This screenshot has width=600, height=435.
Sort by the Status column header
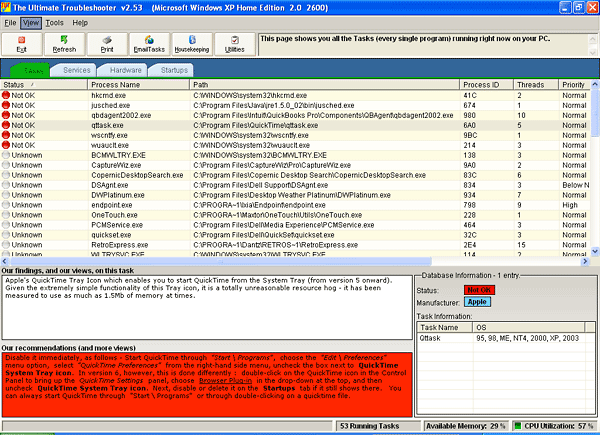click(44, 85)
